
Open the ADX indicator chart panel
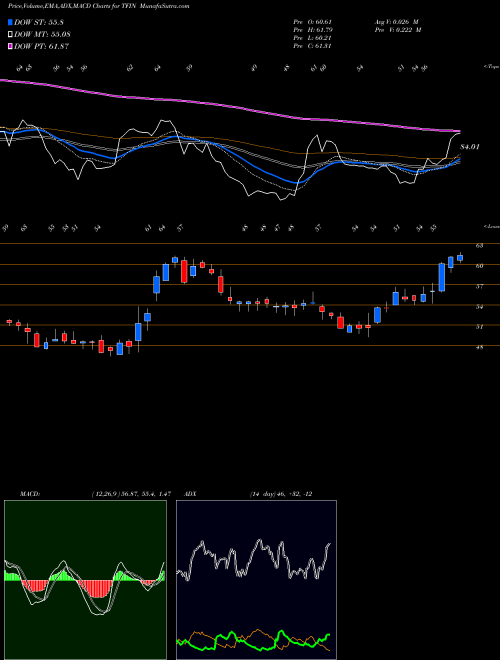click(256, 580)
